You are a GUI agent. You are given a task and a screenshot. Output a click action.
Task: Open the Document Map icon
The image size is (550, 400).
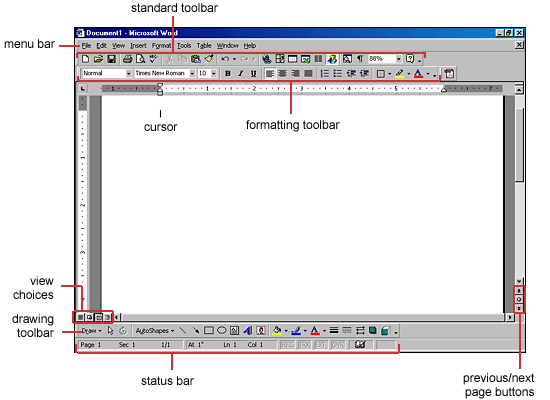347,59
